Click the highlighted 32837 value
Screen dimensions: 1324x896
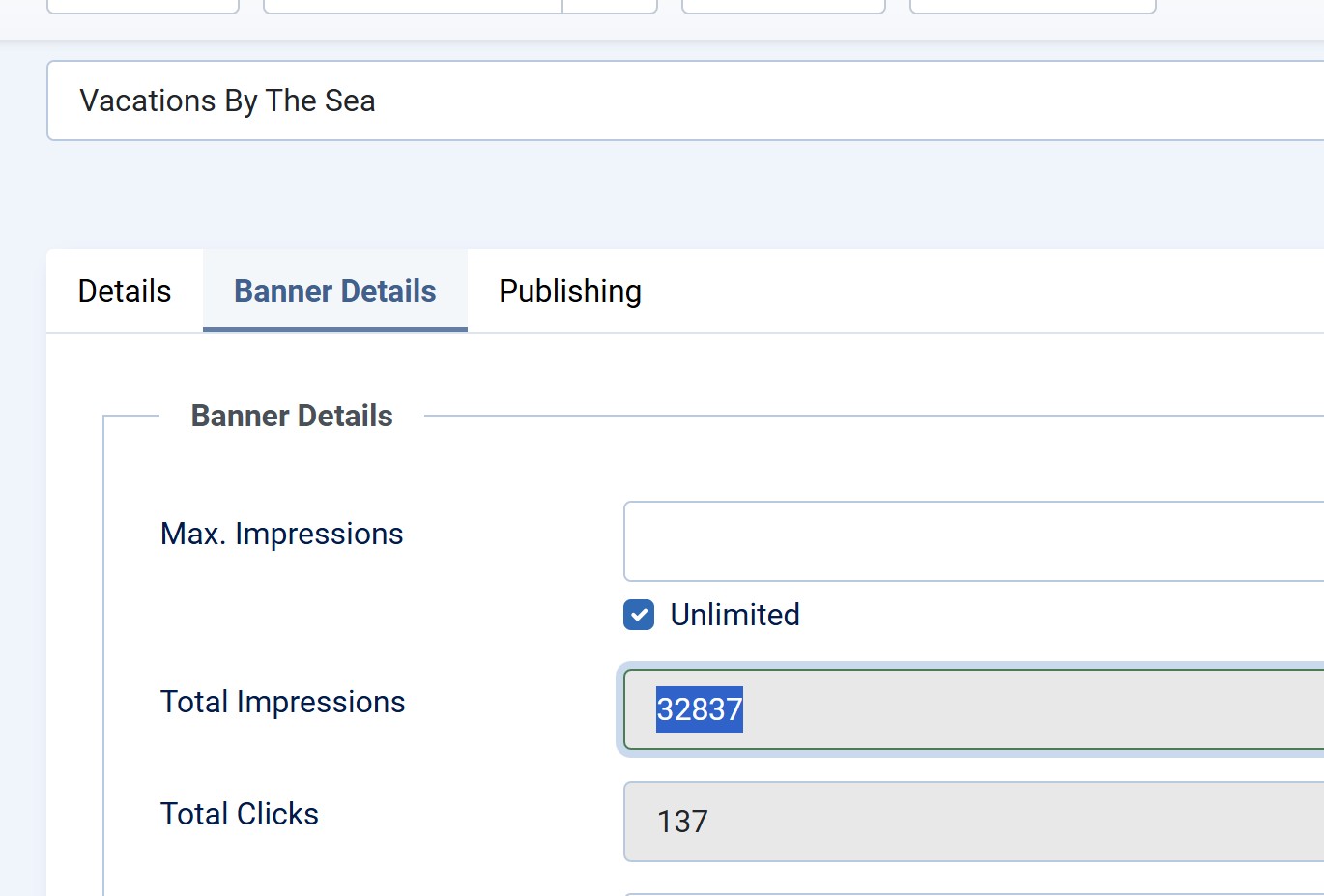coord(700,709)
